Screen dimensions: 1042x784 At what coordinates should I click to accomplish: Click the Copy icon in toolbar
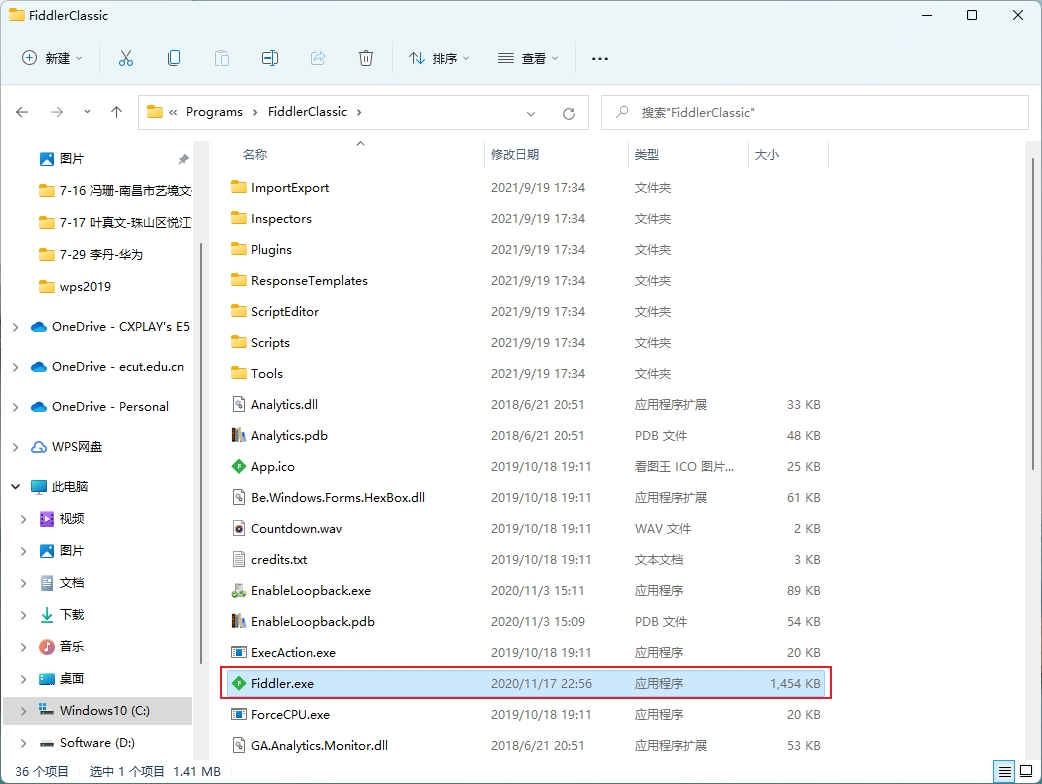174,58
